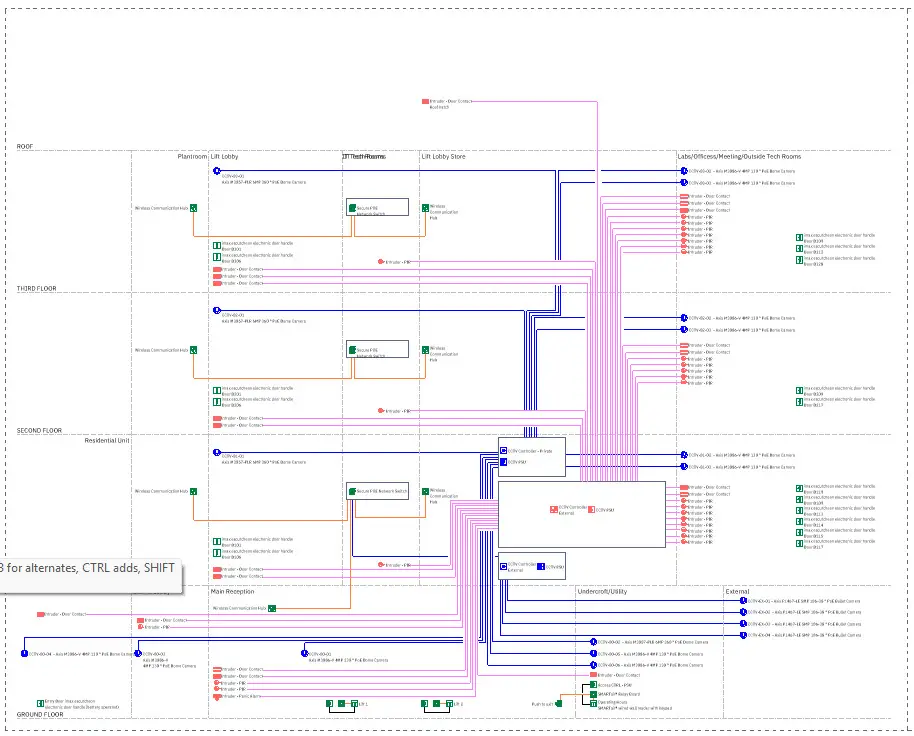The image size is (914, 736).
Task: Select CCTV-00-04 dome camera symbol
Action: [24, 654]
